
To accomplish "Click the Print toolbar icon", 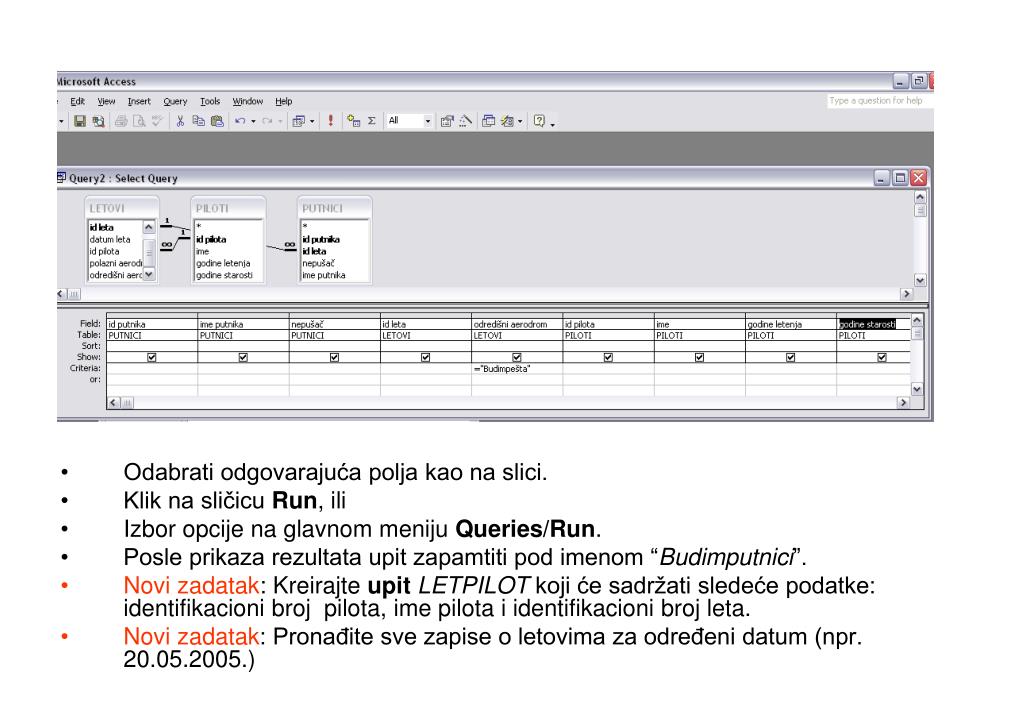I will [121, 121].
